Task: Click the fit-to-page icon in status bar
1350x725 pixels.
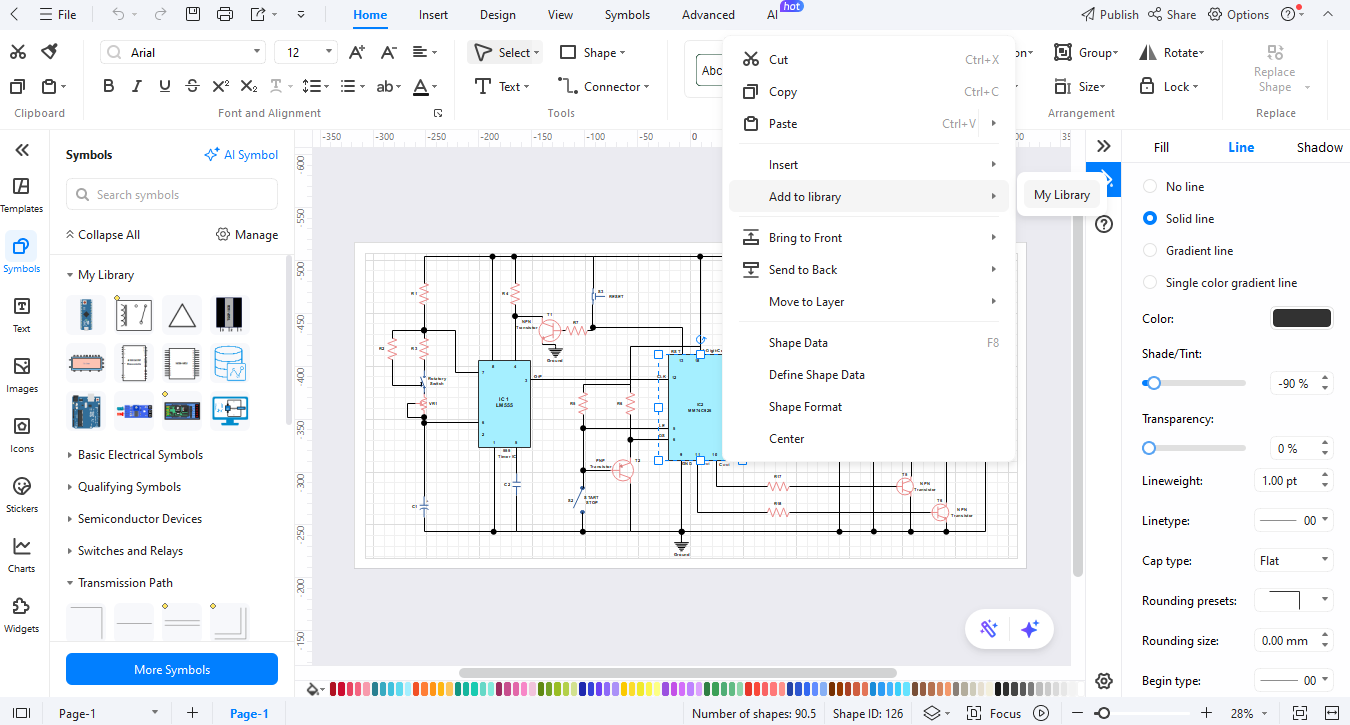Action: [x=1300, y=713]
